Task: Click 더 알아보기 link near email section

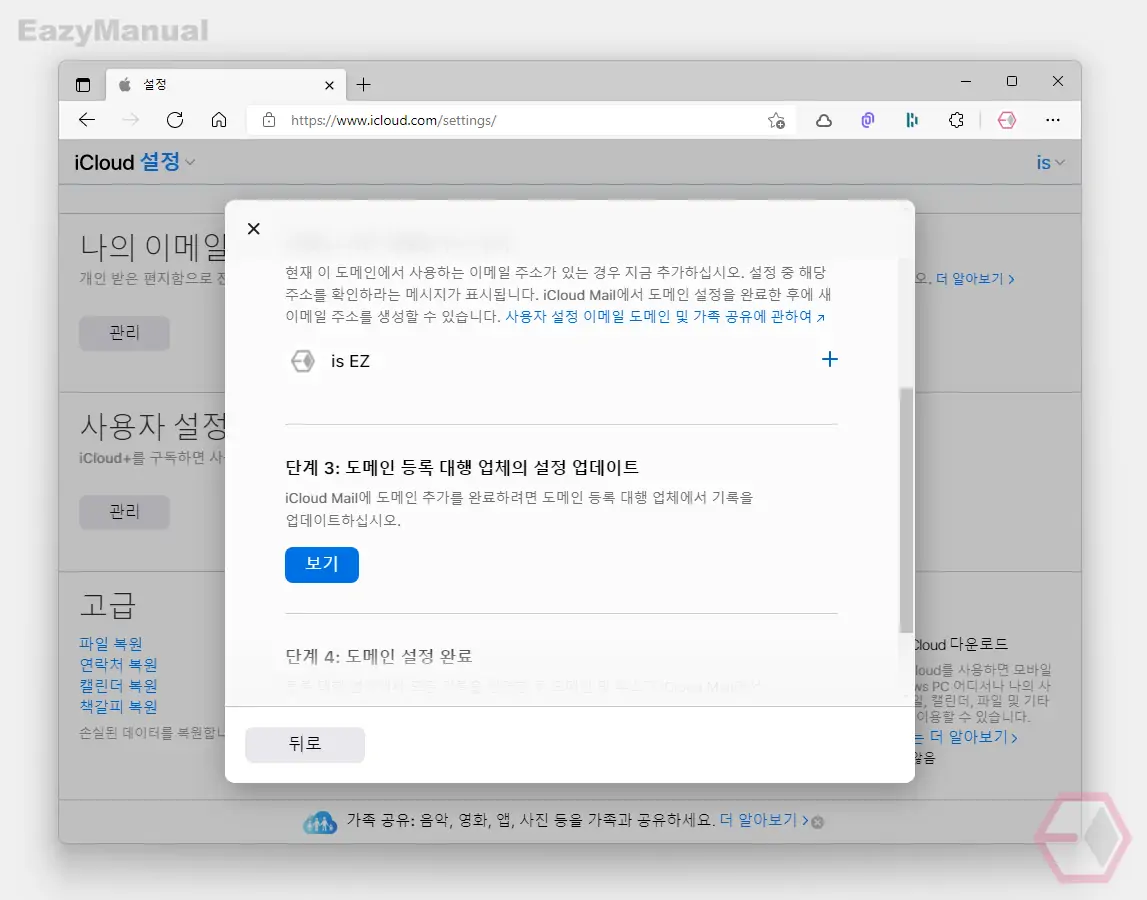Action: point(975,279)
